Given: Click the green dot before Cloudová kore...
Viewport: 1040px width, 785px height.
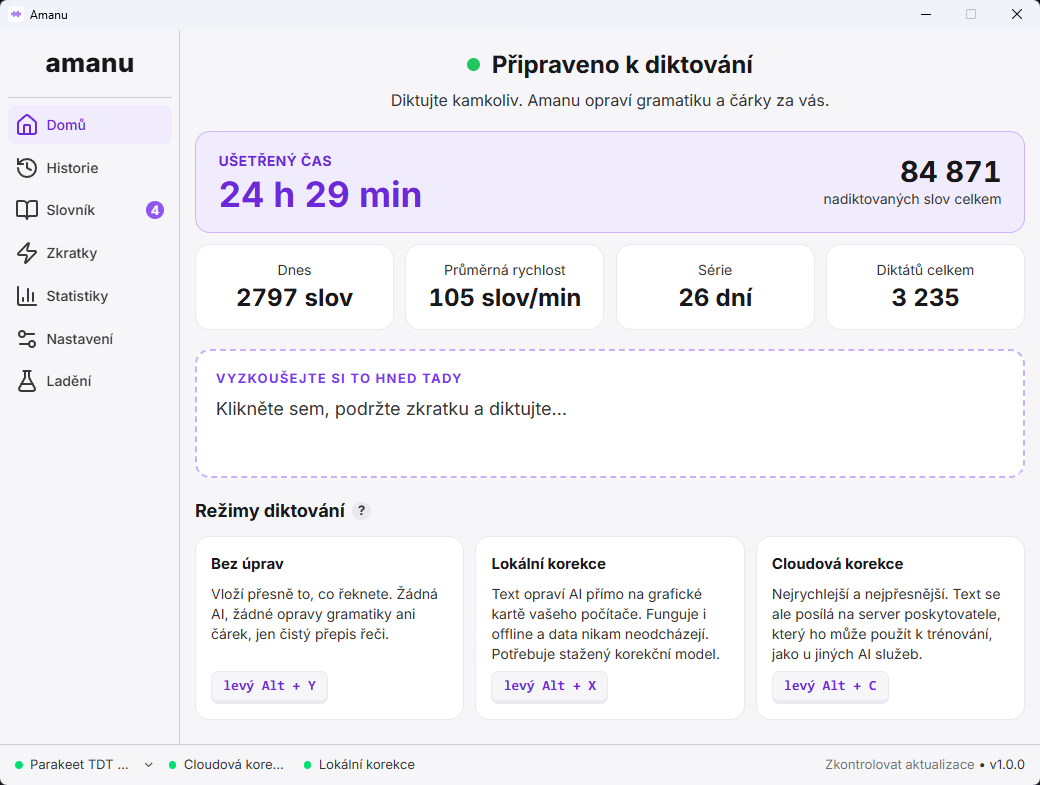Looking at the screenshot, I should coord(172,765).
